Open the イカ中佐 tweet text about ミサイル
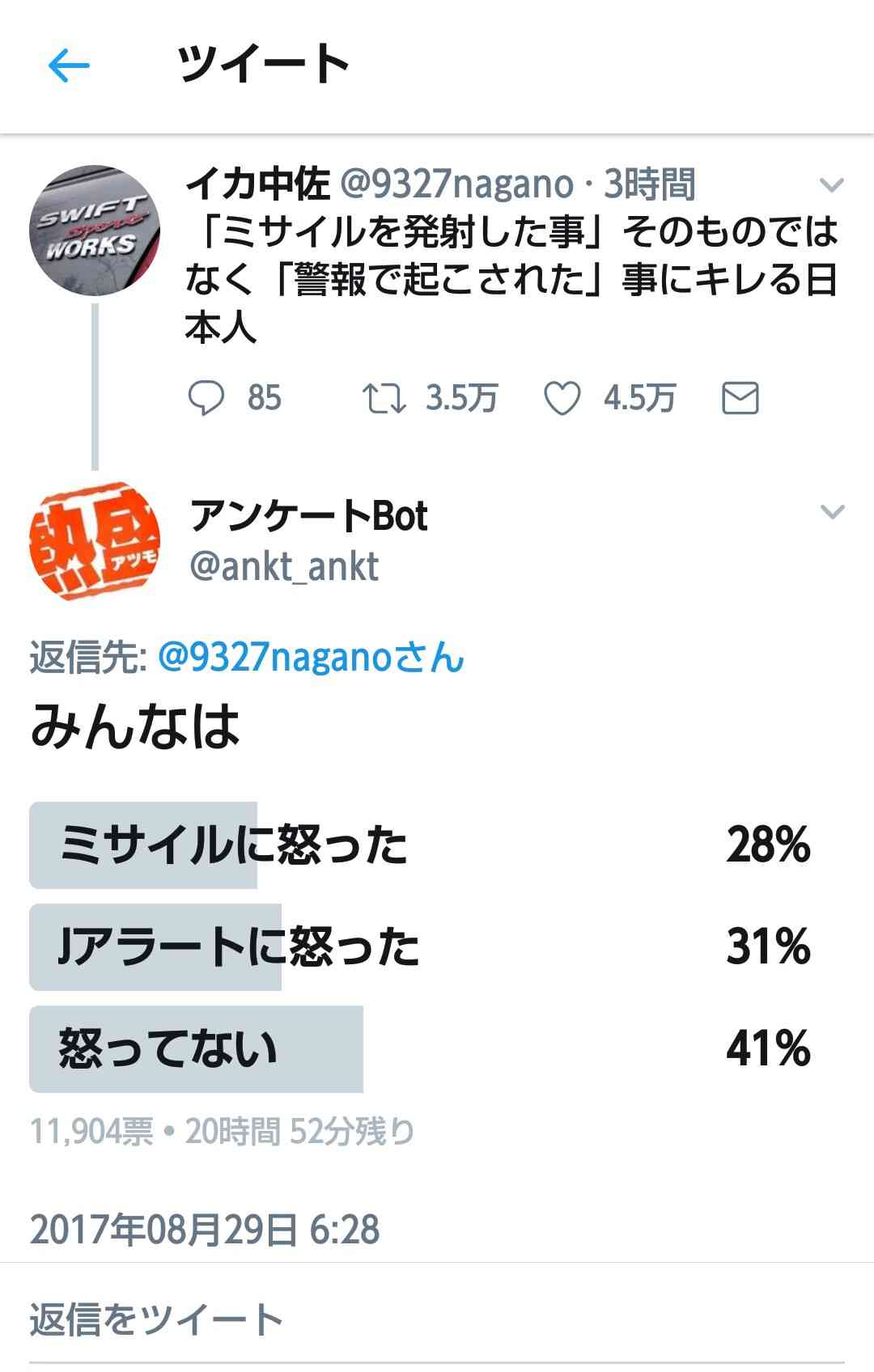 pyautogui.click(x=510, y=279)
